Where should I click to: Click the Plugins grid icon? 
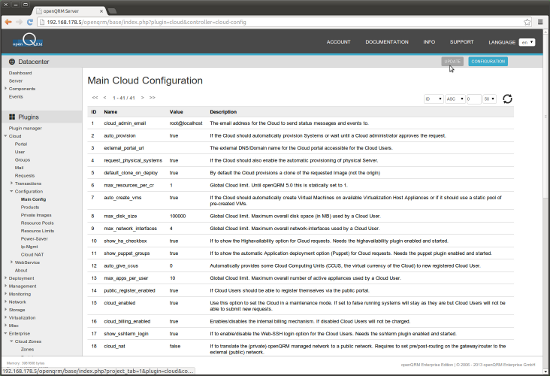coord(12,117)
